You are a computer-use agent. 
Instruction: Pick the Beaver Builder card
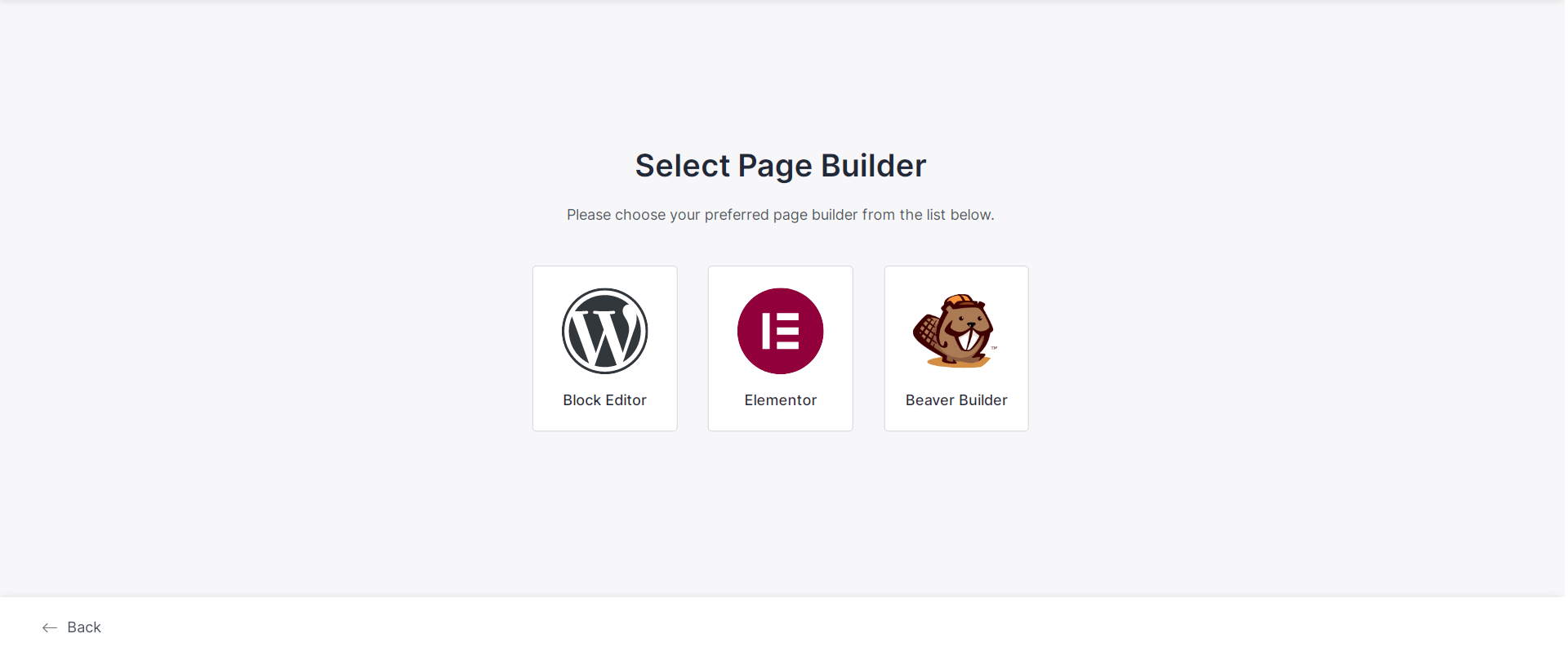956,348
